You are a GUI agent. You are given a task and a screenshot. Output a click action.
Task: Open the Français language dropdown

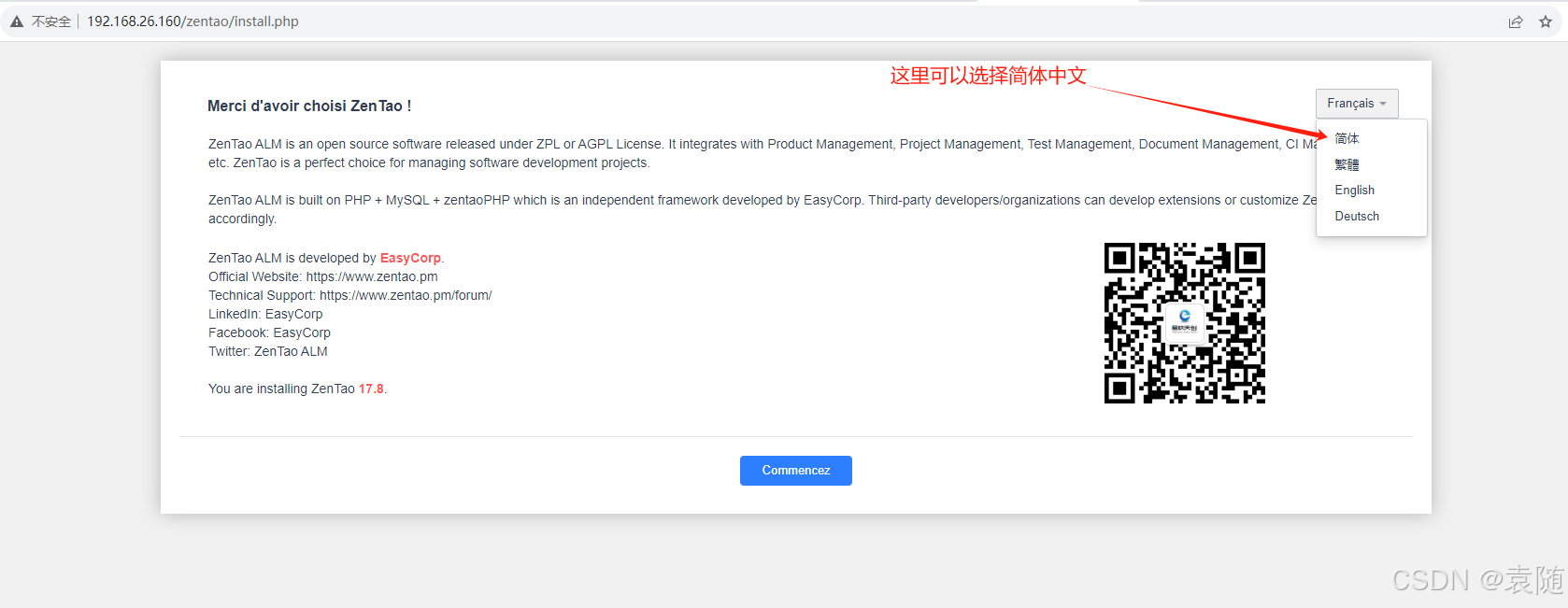[x=1357, y=104]
